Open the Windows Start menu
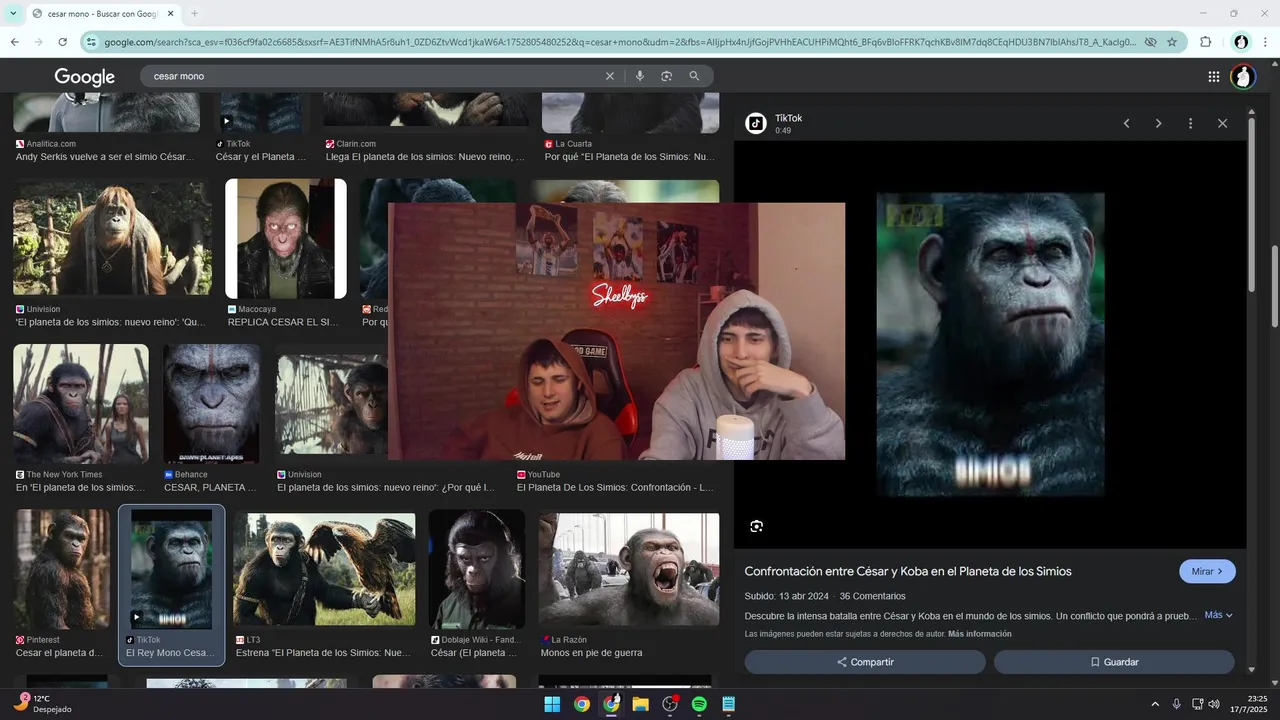The width and height of the screenshot is (1280, 720). point(552,704)
